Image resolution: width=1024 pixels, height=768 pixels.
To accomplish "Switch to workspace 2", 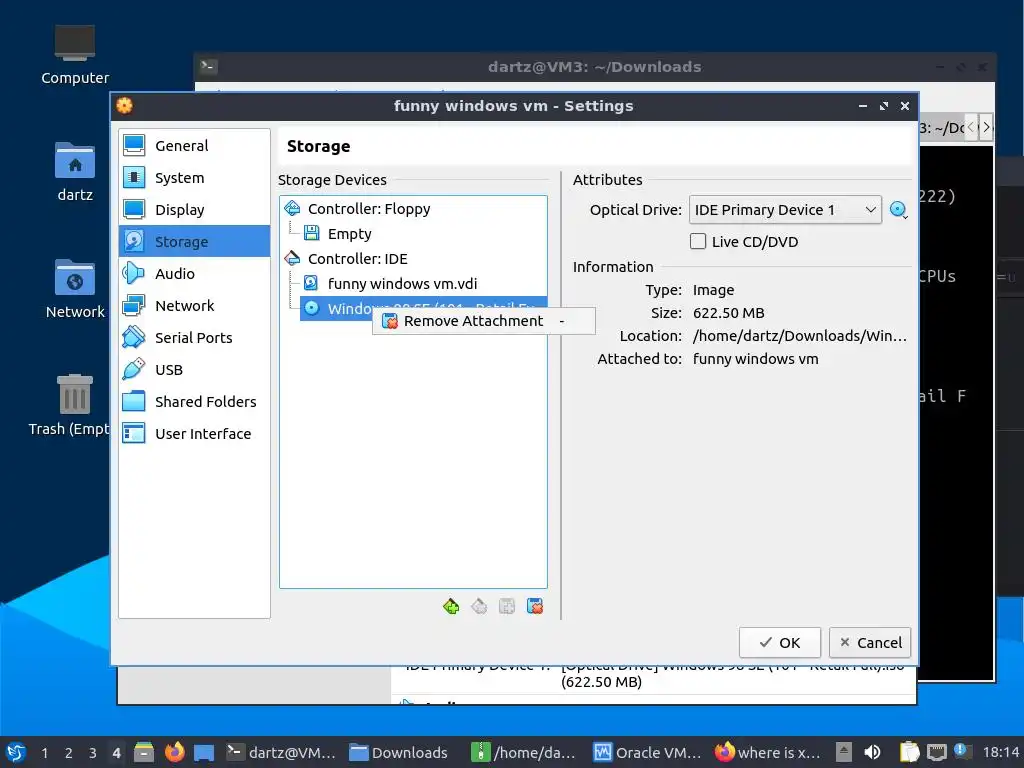I will pyautogui.click(x=69, y=753).
